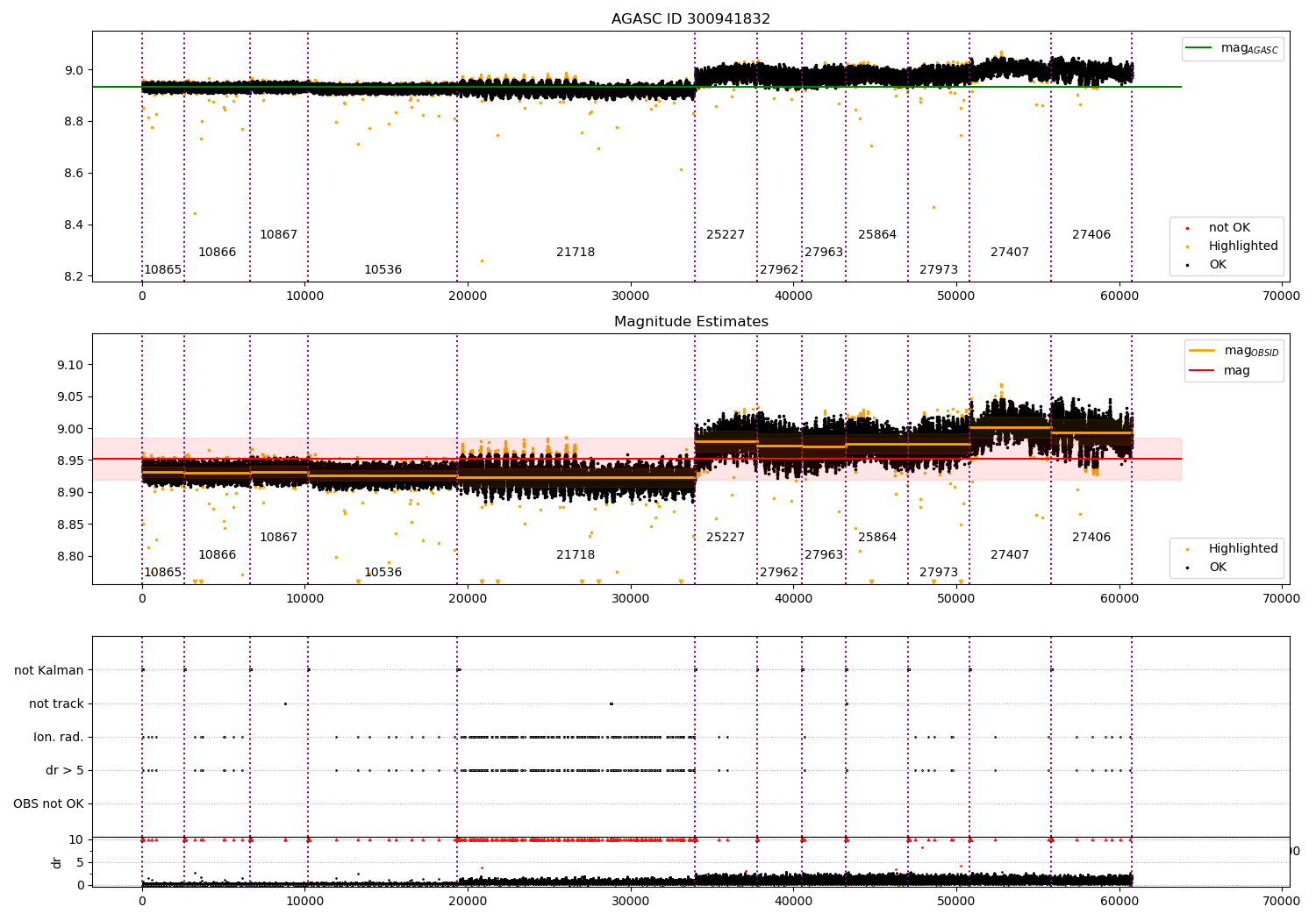Click label 25227 in the Magnitude Estimates plot
This screenshot has width=1316, height=921.
[726, 538]
